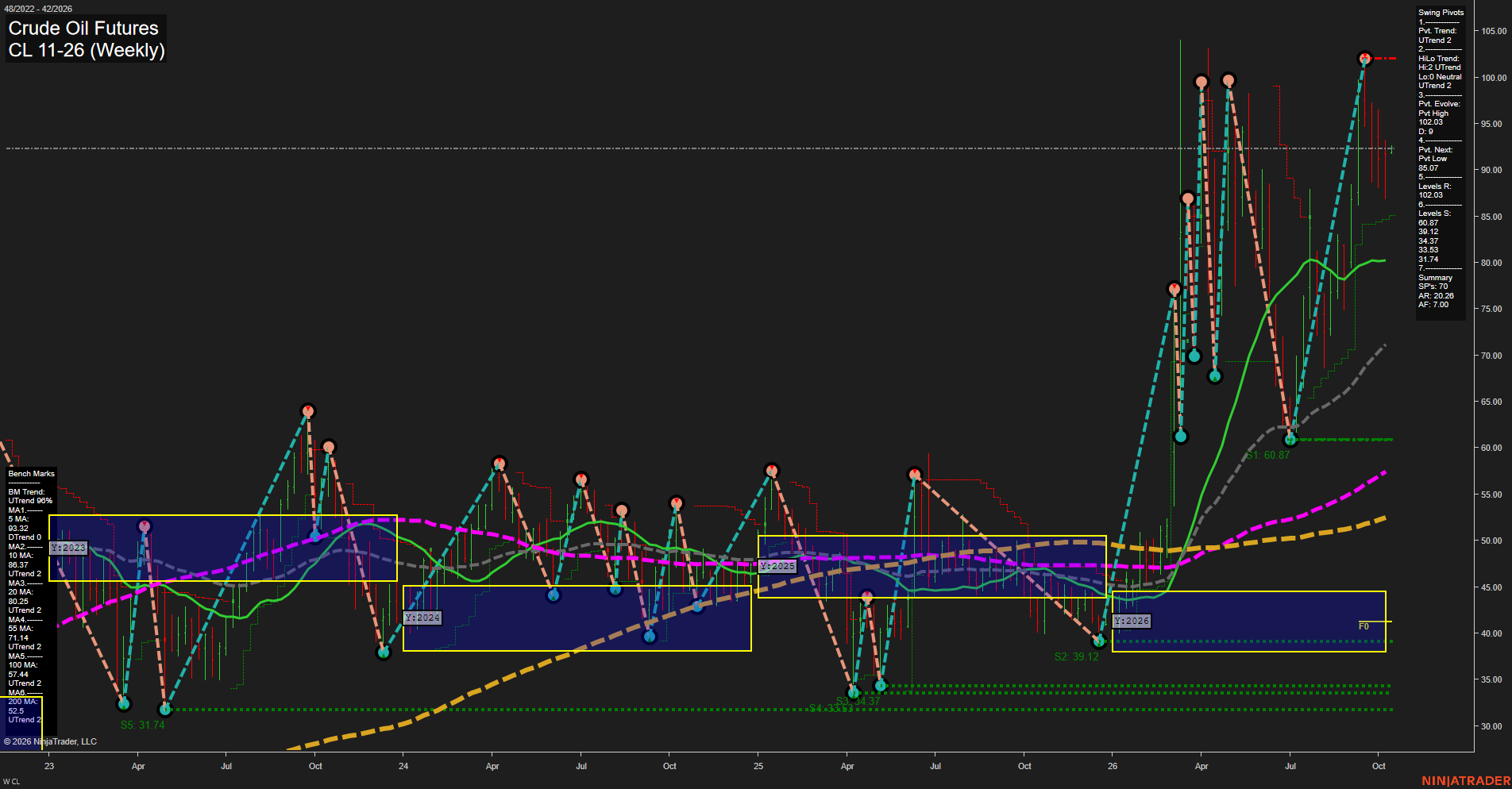Click the Y:2023 yearly range label
The image size is (1512, 789).
click(68, 548)
